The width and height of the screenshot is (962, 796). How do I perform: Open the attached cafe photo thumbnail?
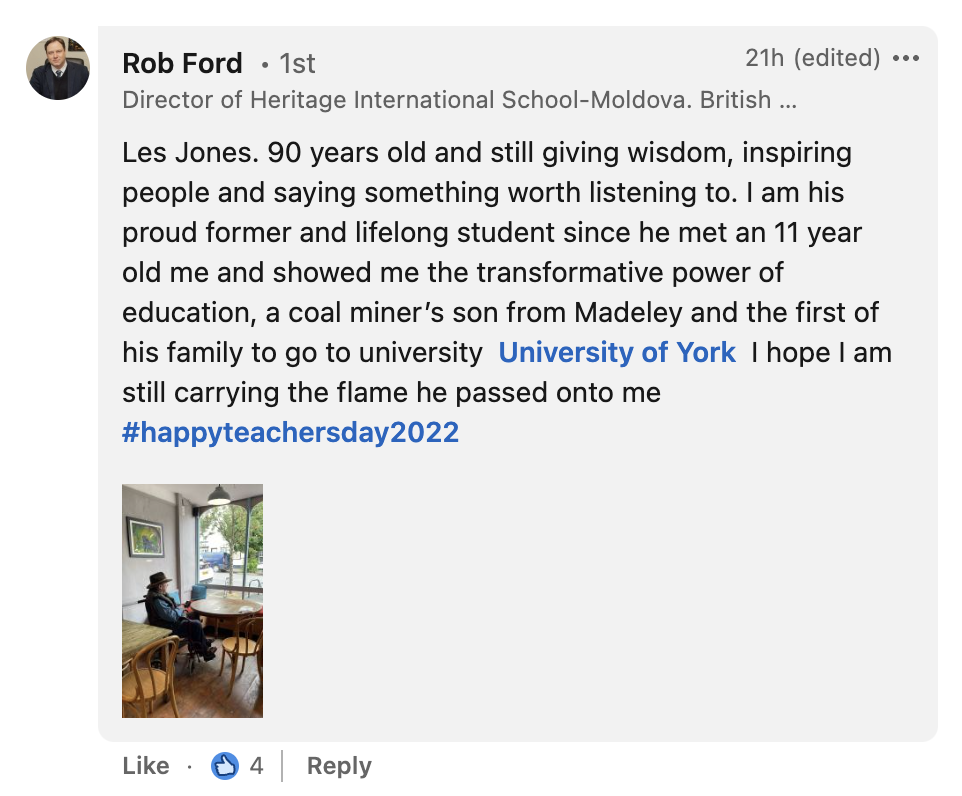pos(192,600)
